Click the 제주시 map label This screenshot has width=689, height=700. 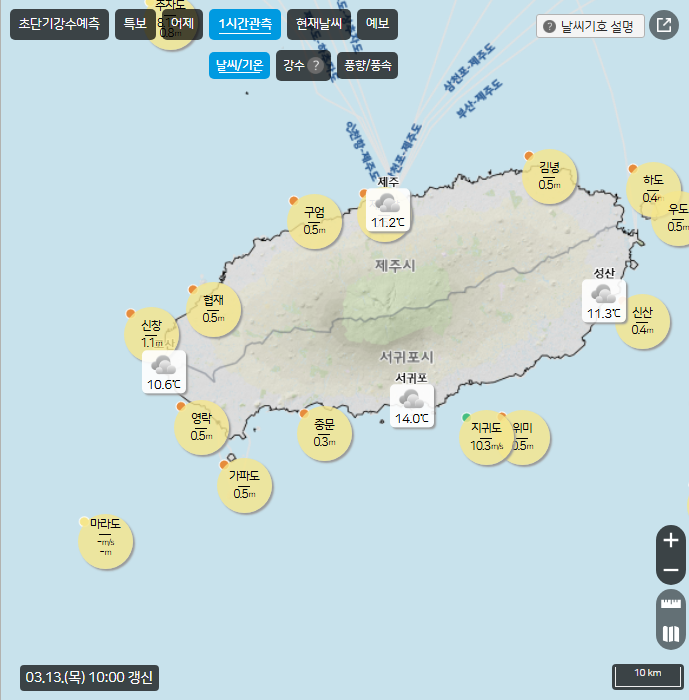(x=395, y=266)
